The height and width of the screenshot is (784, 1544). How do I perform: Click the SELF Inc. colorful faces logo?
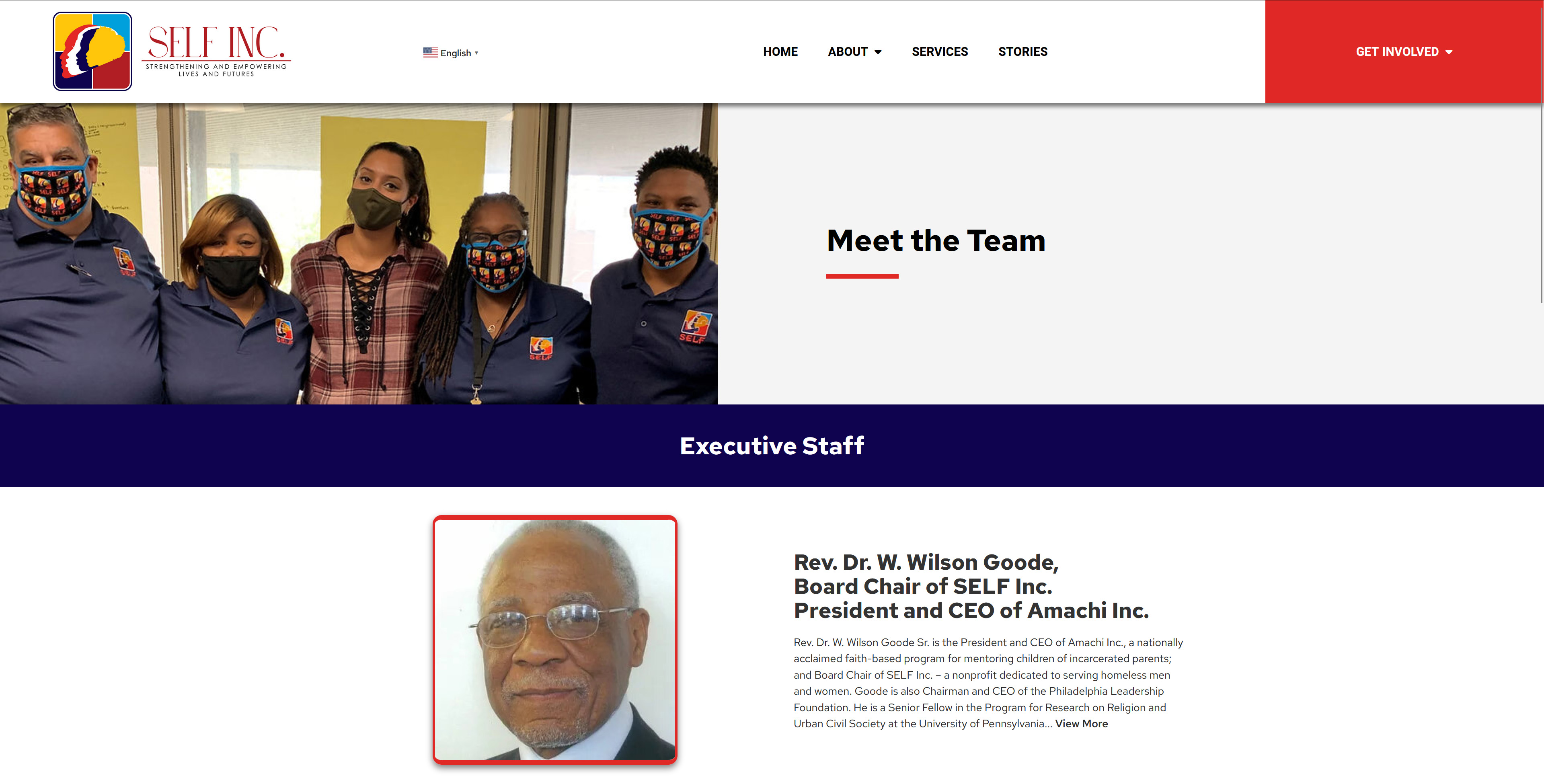coord(92,51)
